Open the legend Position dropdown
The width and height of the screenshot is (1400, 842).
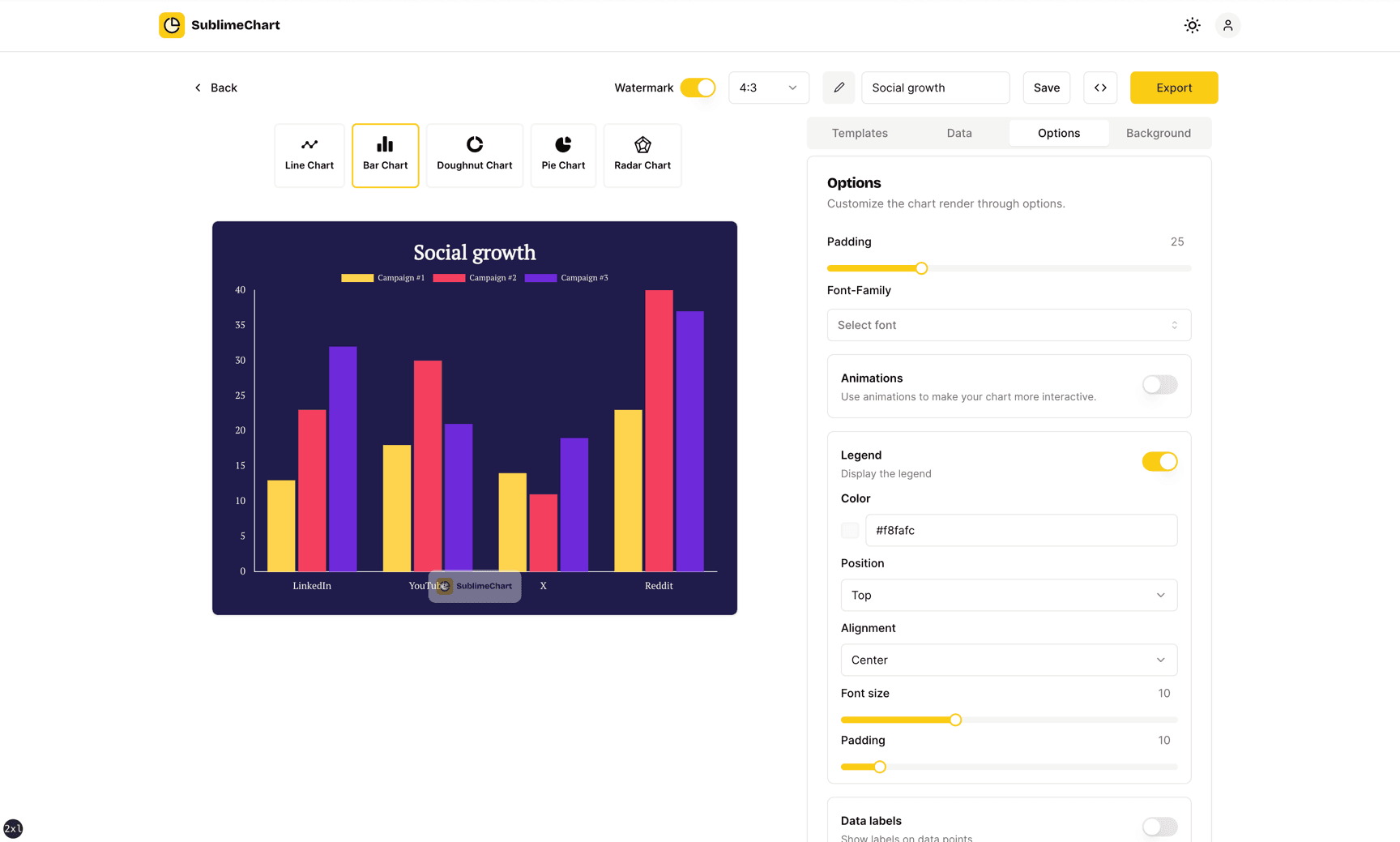[1008, 595]
